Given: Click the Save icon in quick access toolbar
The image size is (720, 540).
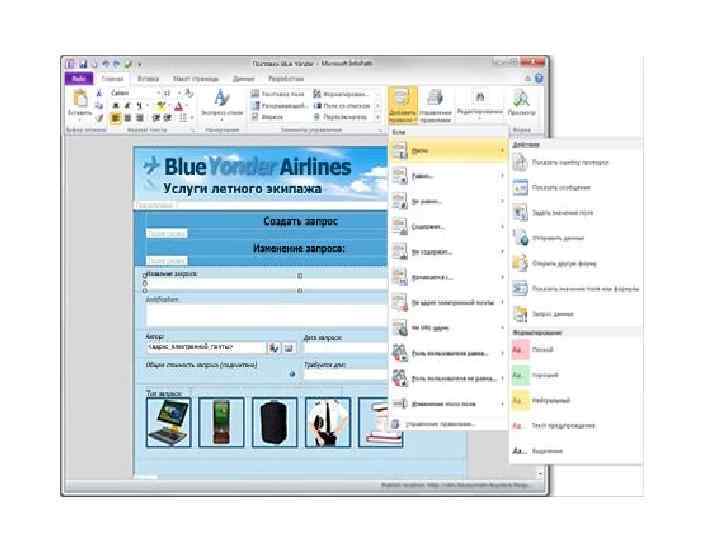Looking at the screenshot, I should [83, 64].
